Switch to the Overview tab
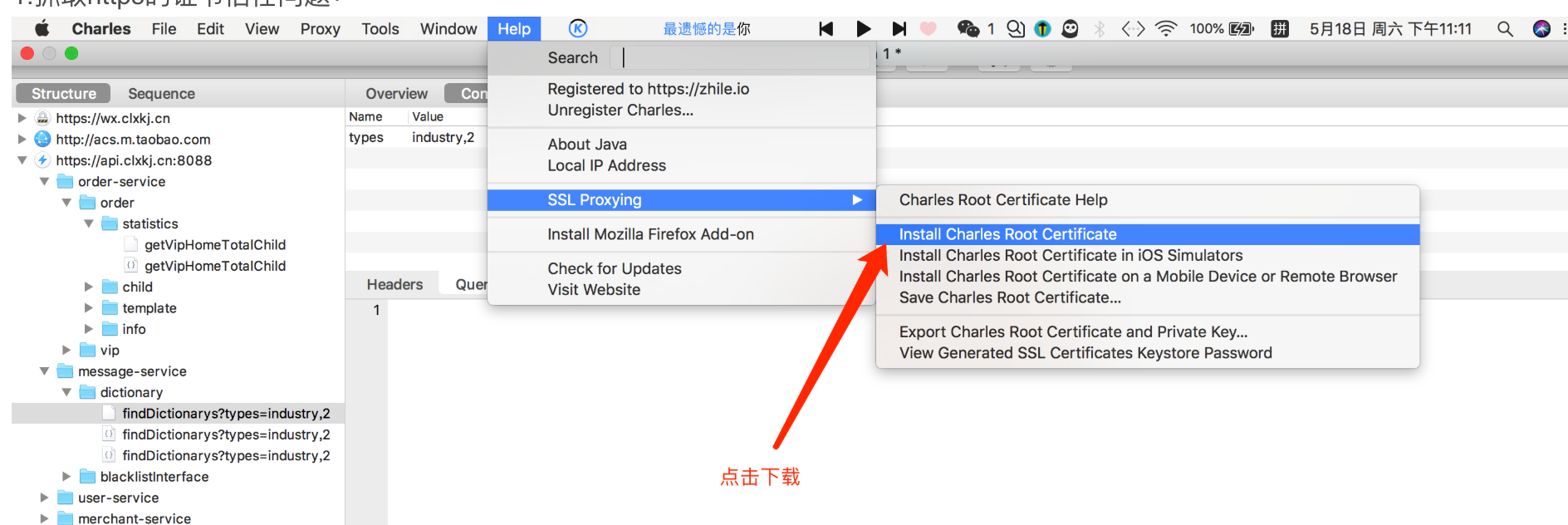The width and height of the screenshot is (1568, 525). pyautogui.click(x=396, y=94)
